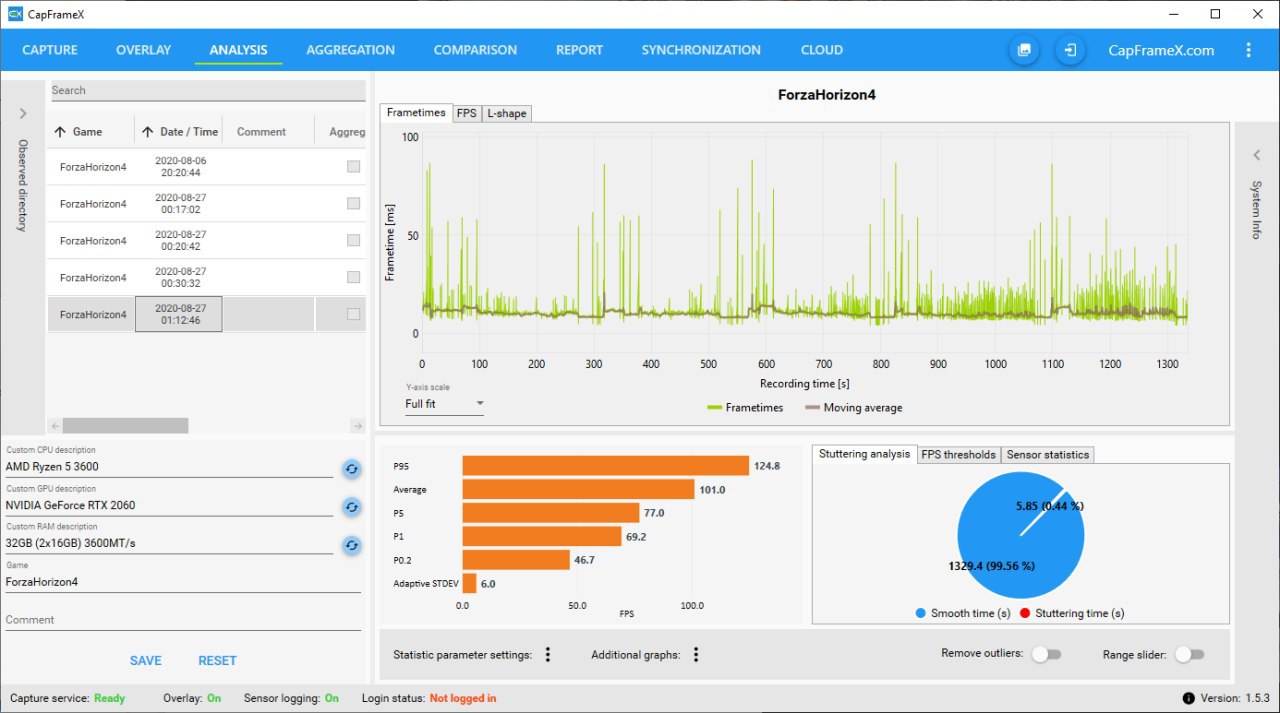This screenshot has width=1280, height=713.
Task: Switch to the OVERLAY tab
Action: click(x=143, y=50)
